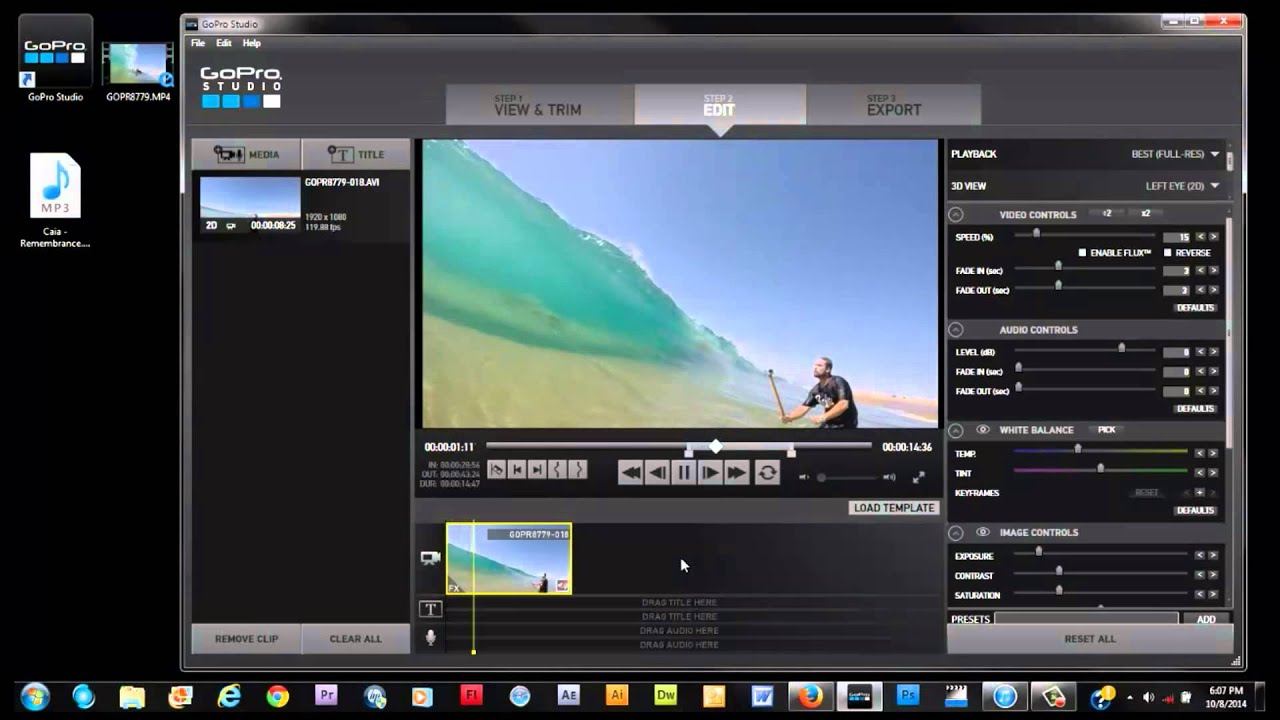The image size is (1280, 720).
Task: Decrease video Fade In with left arrow
Action: coord(1201,271)
